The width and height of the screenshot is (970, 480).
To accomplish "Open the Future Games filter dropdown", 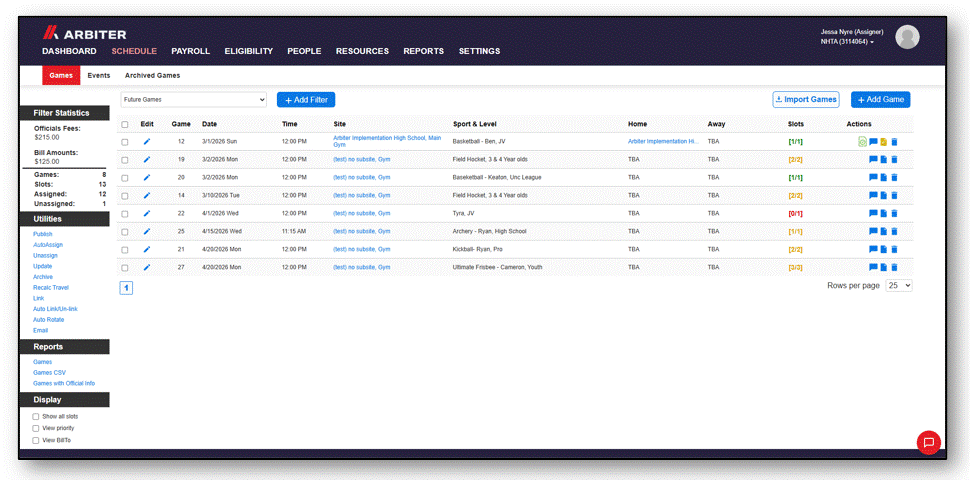I will pos(194,100).
